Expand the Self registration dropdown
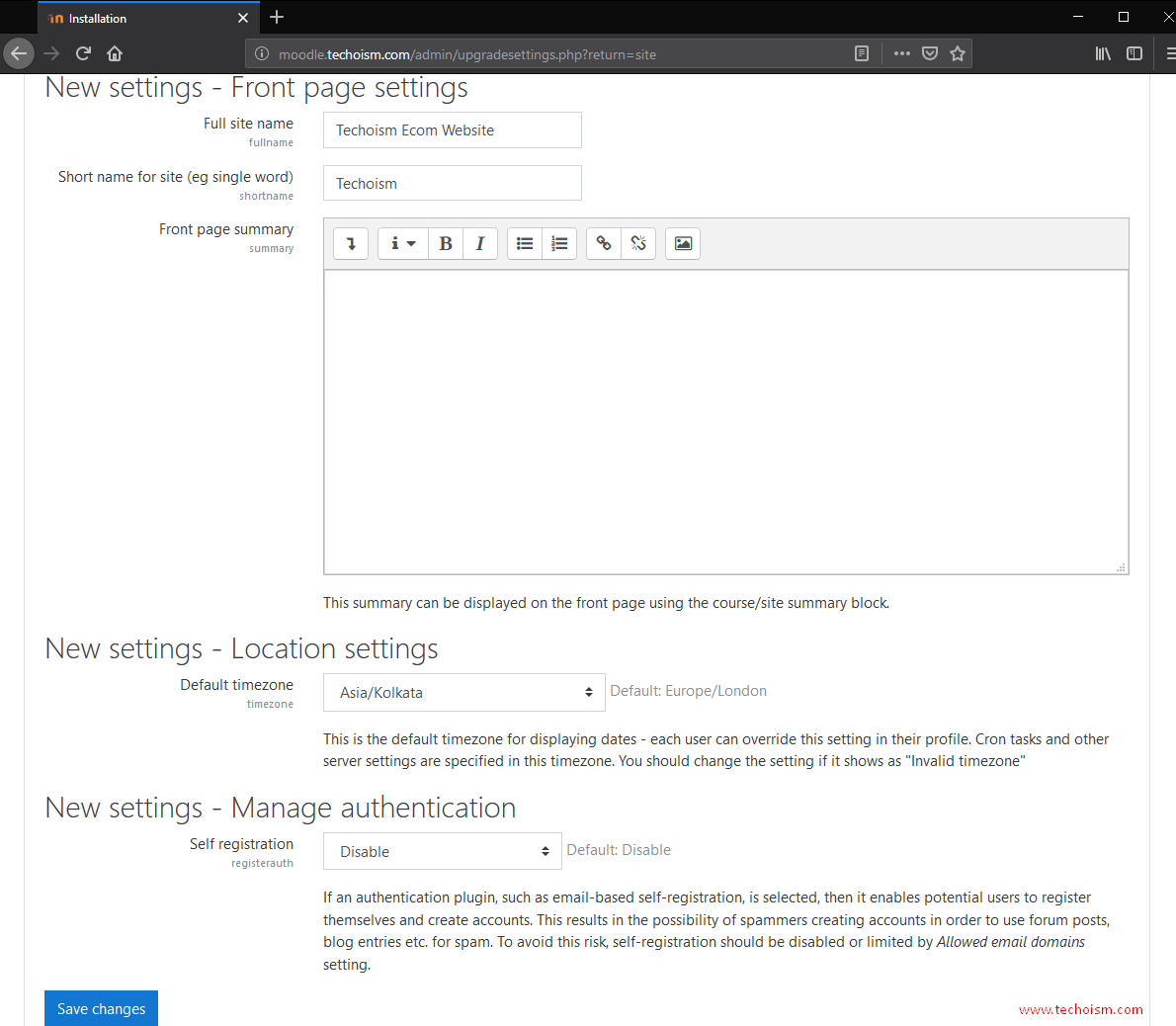1176x1026 pixels. click(442, 851)
